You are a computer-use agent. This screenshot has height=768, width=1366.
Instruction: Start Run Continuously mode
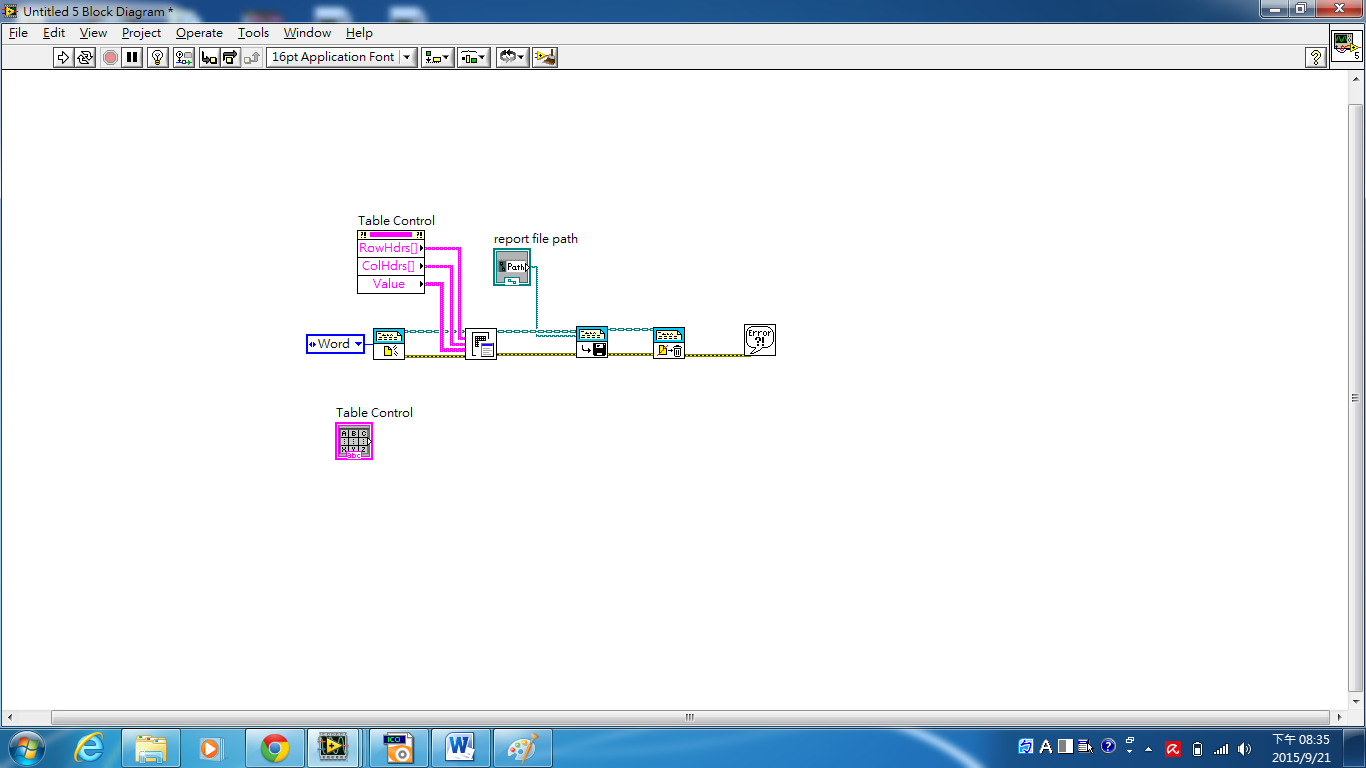pos(85,58)
